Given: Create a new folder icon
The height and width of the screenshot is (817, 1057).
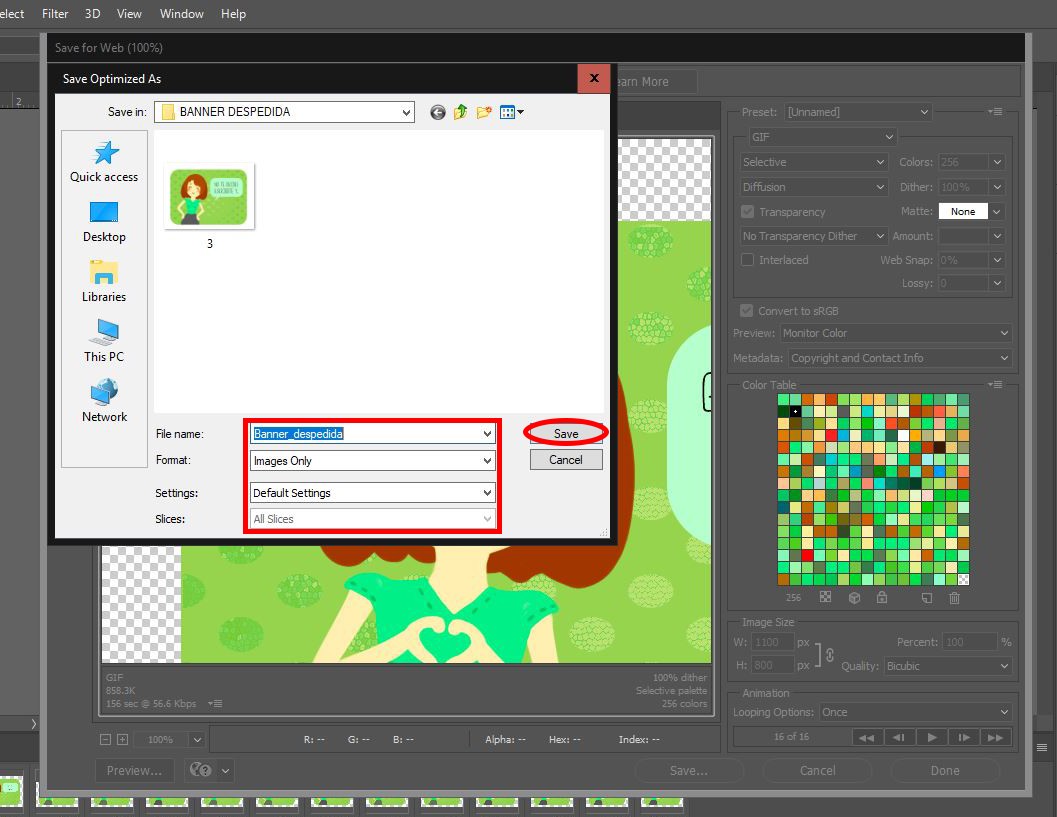Looking at the screenshot, I should pos(483,113).
